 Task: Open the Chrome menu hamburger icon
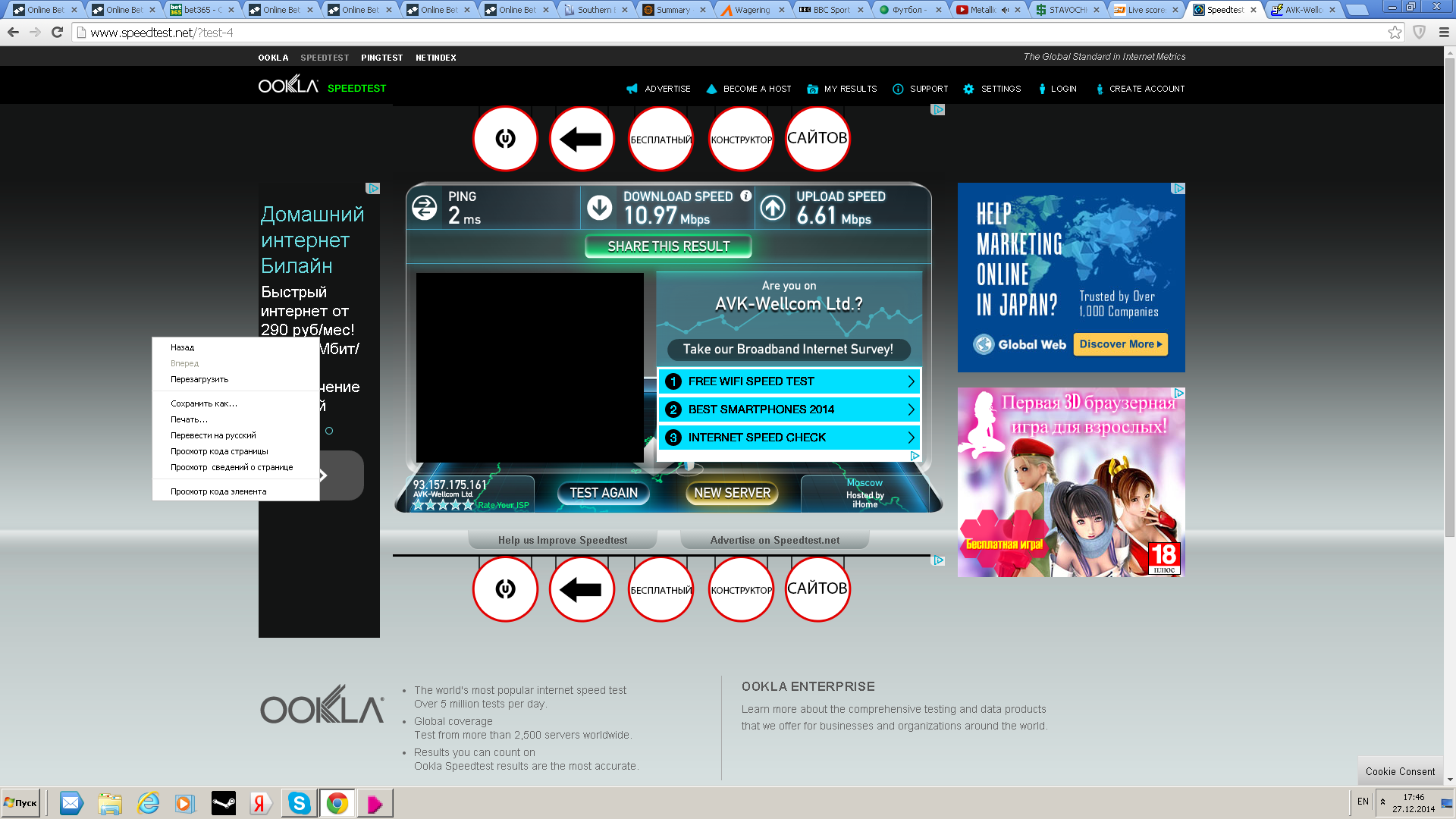click(1444, 33)
